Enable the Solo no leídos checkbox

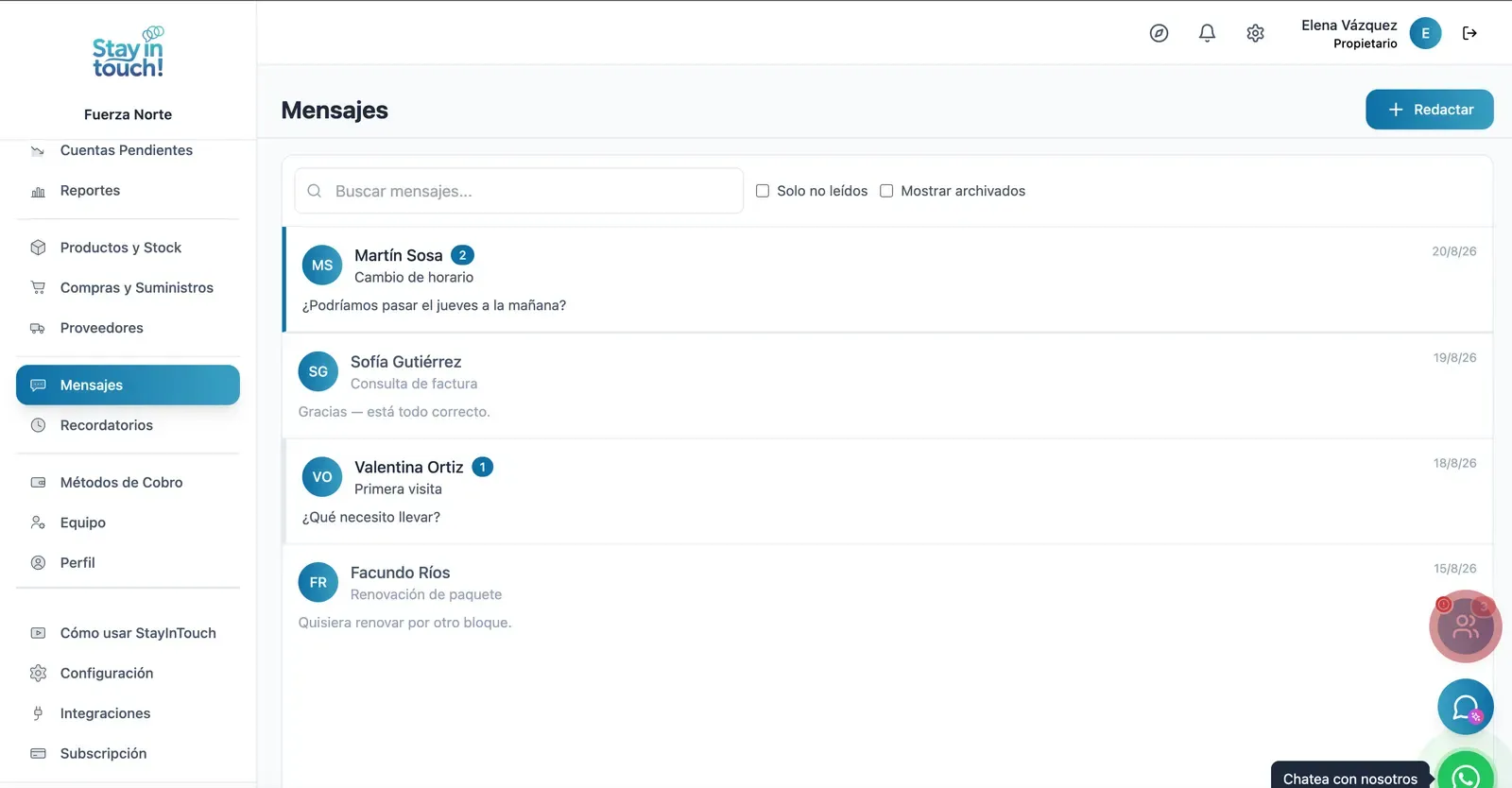pos(763,191)
